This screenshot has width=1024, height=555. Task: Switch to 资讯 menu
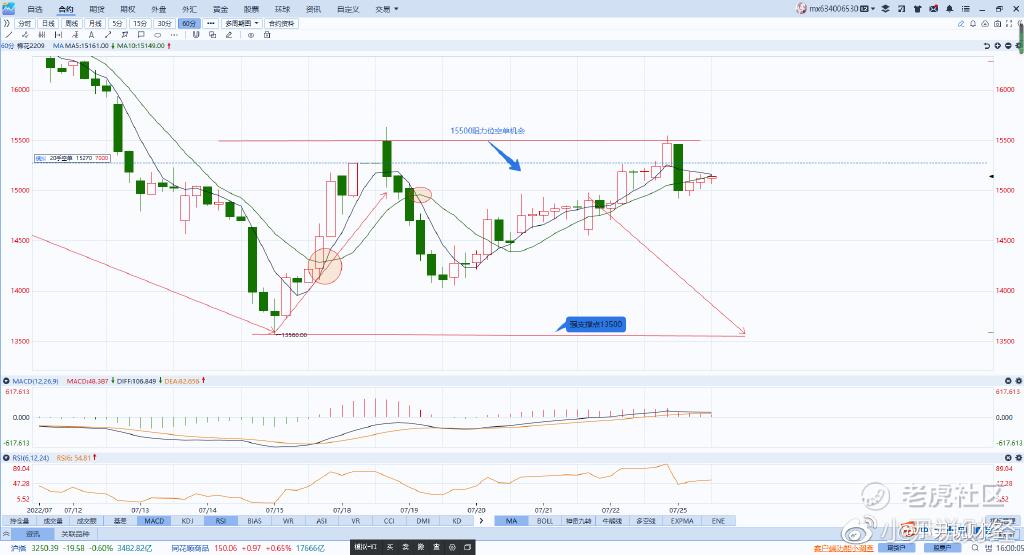(313, 9)
